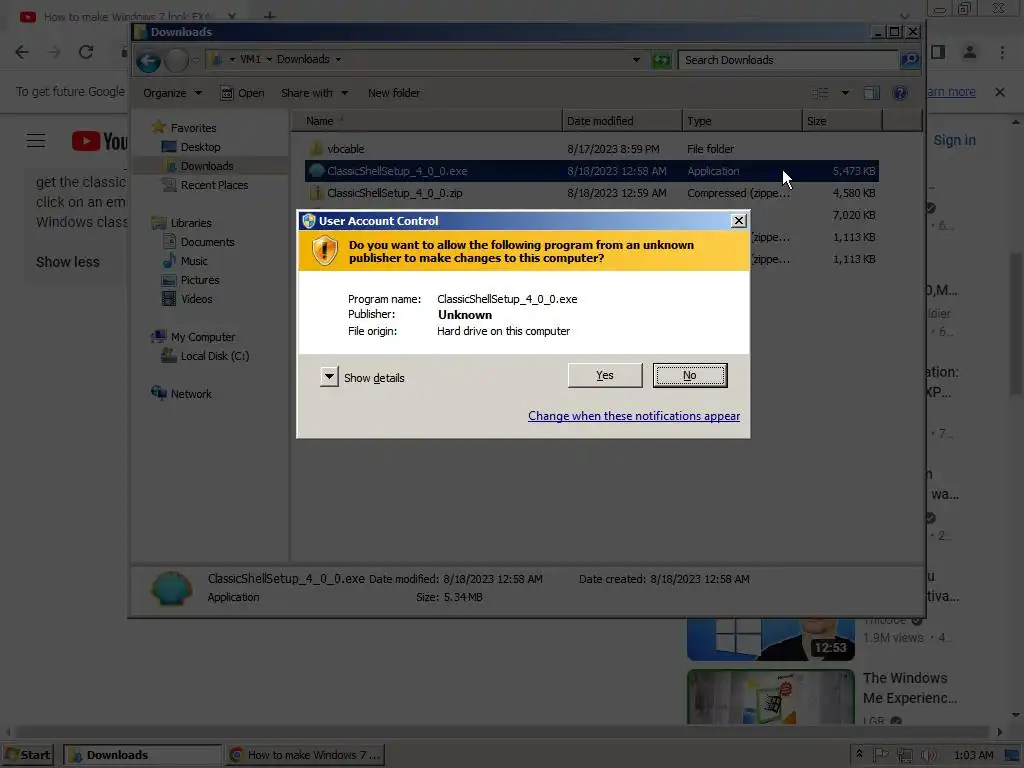Click My Computer in the navigation pane
This screenshot has width=1024, height=768.
202,337
